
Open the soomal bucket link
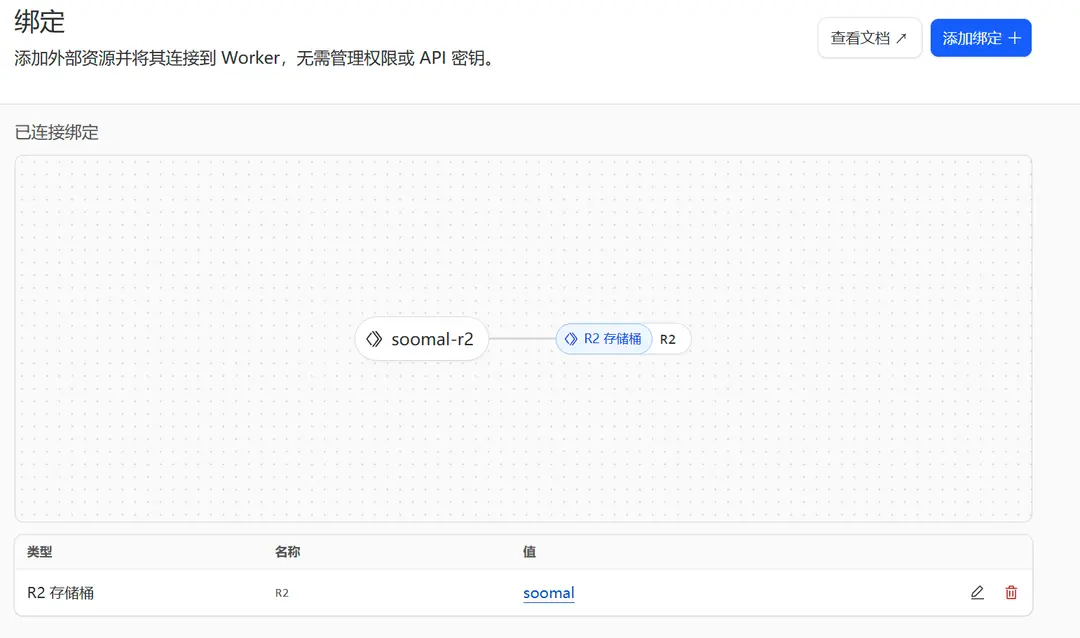tap(547, 592)
